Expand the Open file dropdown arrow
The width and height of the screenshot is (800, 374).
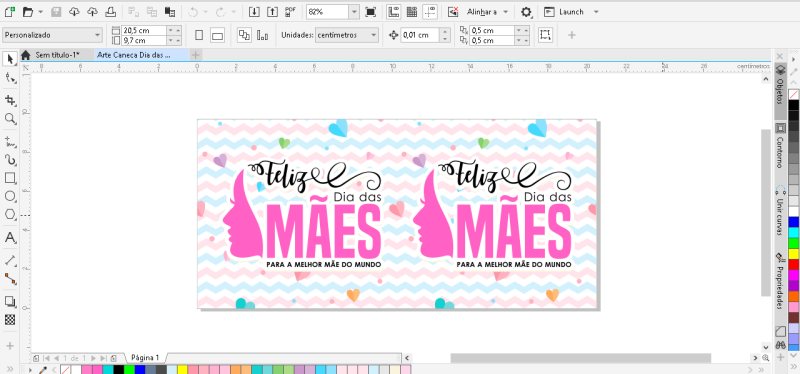41,11
